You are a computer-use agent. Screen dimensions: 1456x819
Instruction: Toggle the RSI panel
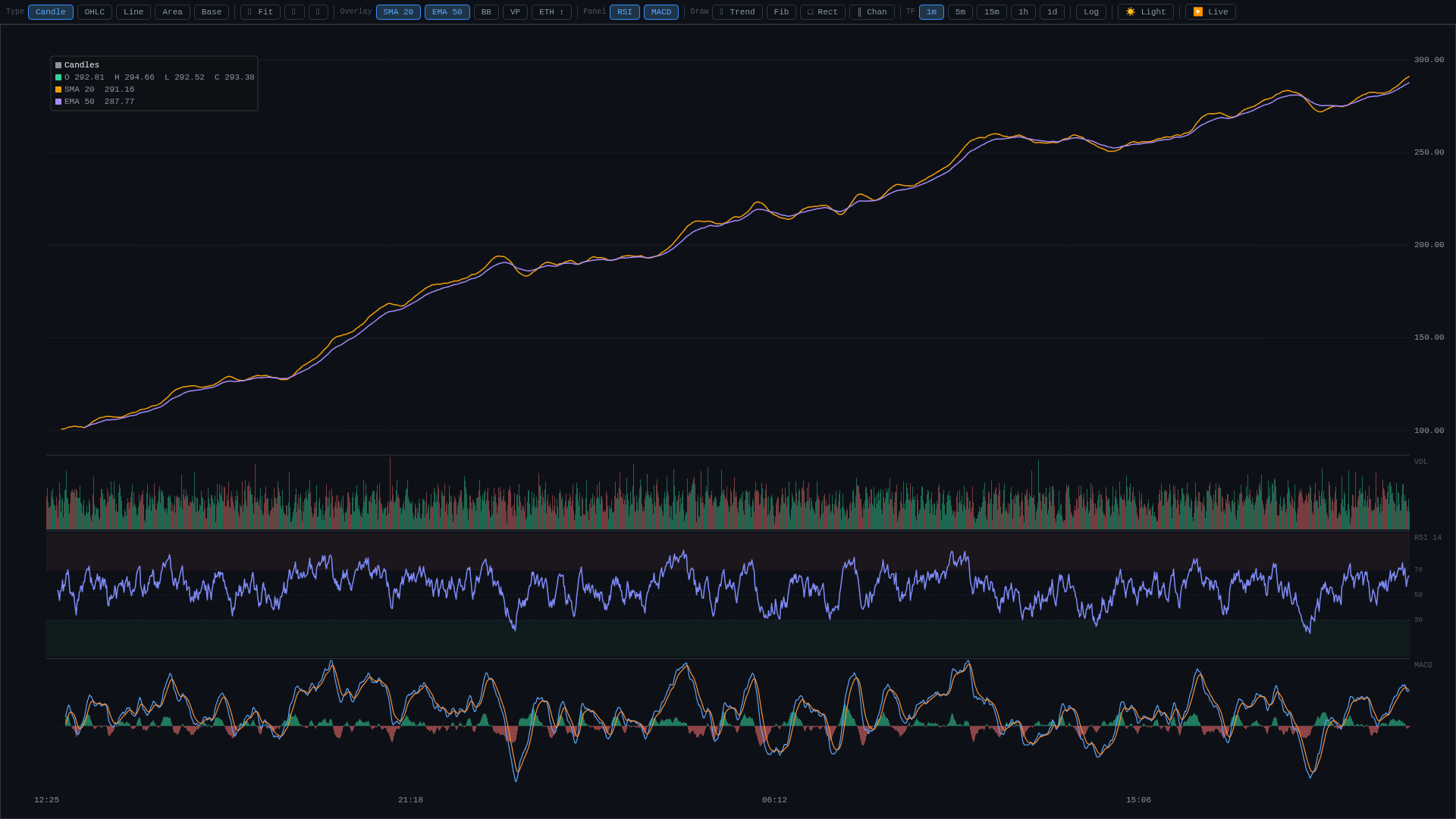(x=625, y=12)
